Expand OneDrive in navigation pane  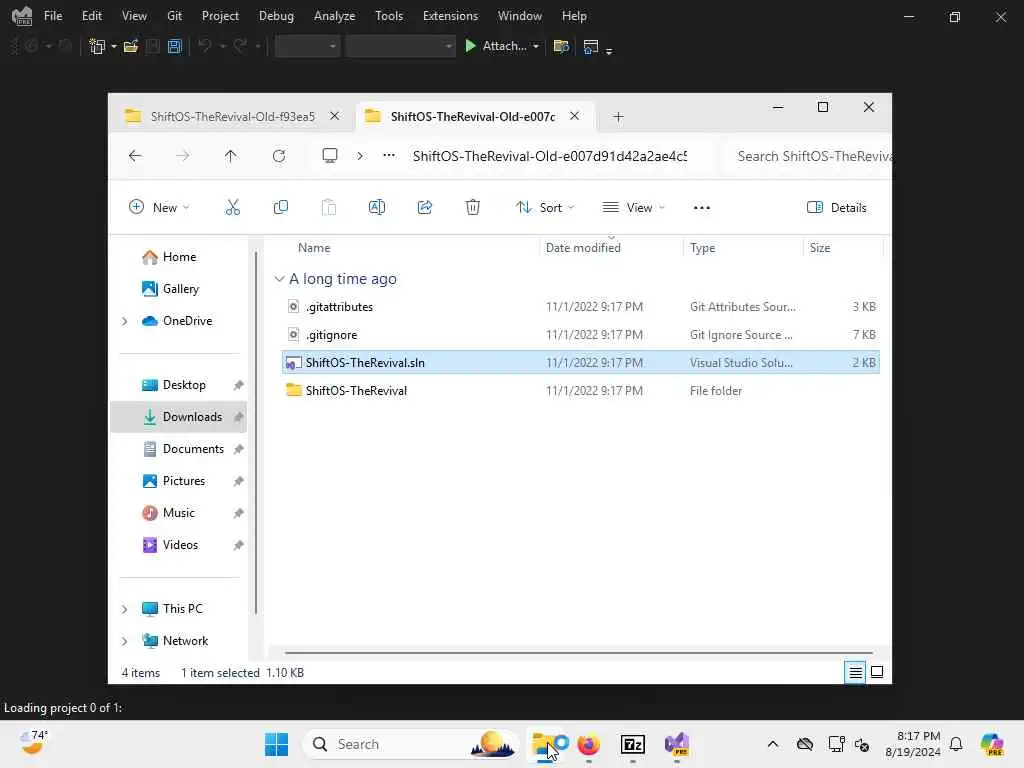click(x=125, y=321)
